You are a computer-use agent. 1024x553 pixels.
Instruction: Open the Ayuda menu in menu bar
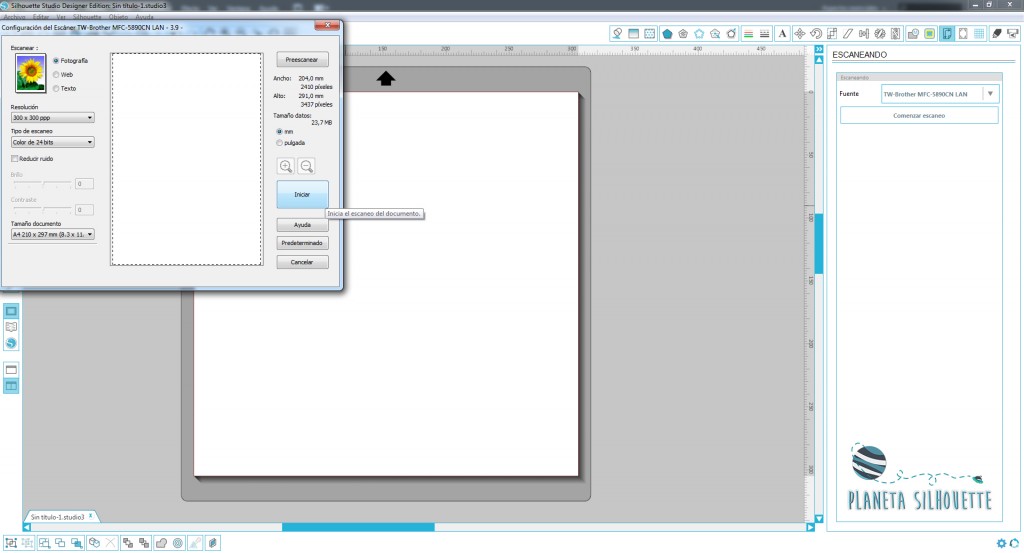point(144,16)
